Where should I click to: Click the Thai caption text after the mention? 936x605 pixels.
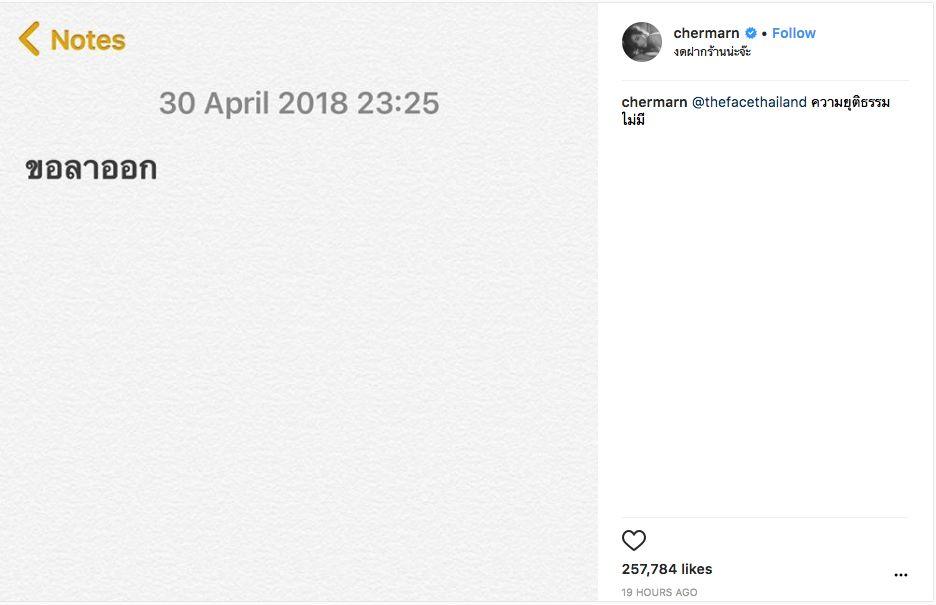point(850,102)
